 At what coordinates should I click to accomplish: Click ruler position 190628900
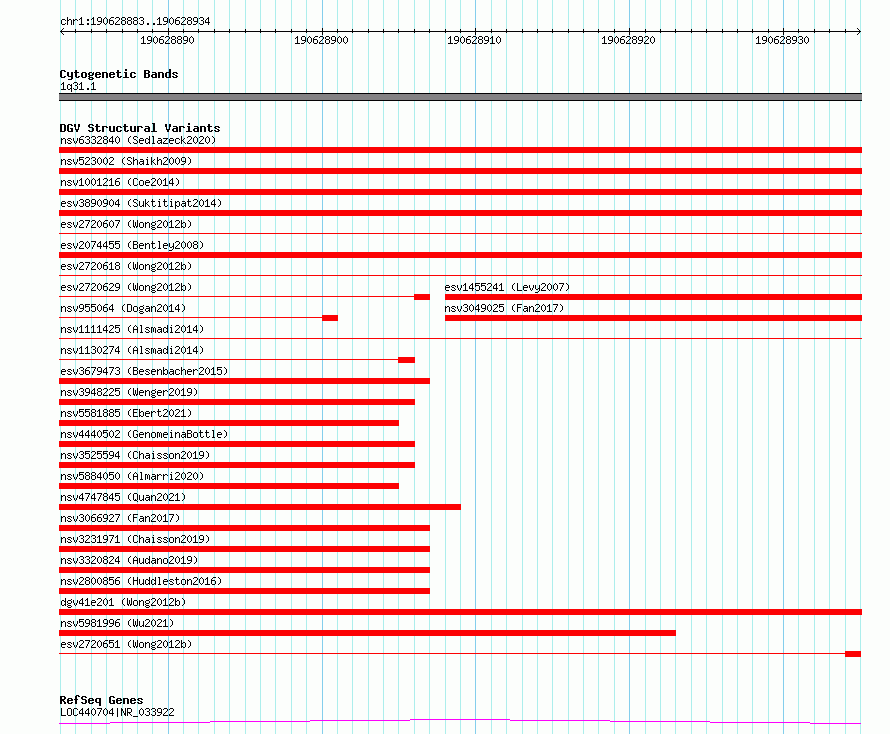tap(321, 40)
